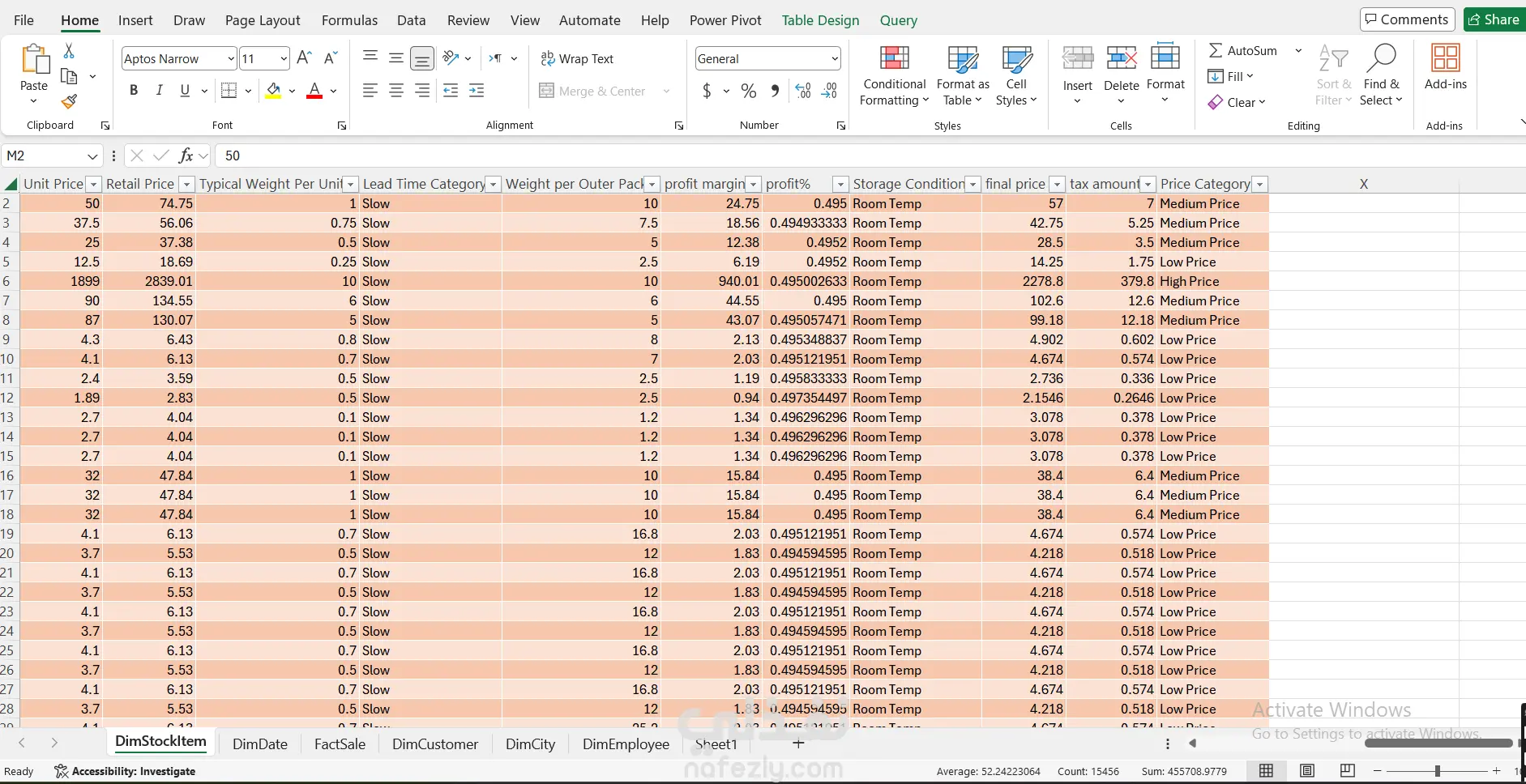
Task: Toggle Center horizontal alignment
Action: (396, 91)
